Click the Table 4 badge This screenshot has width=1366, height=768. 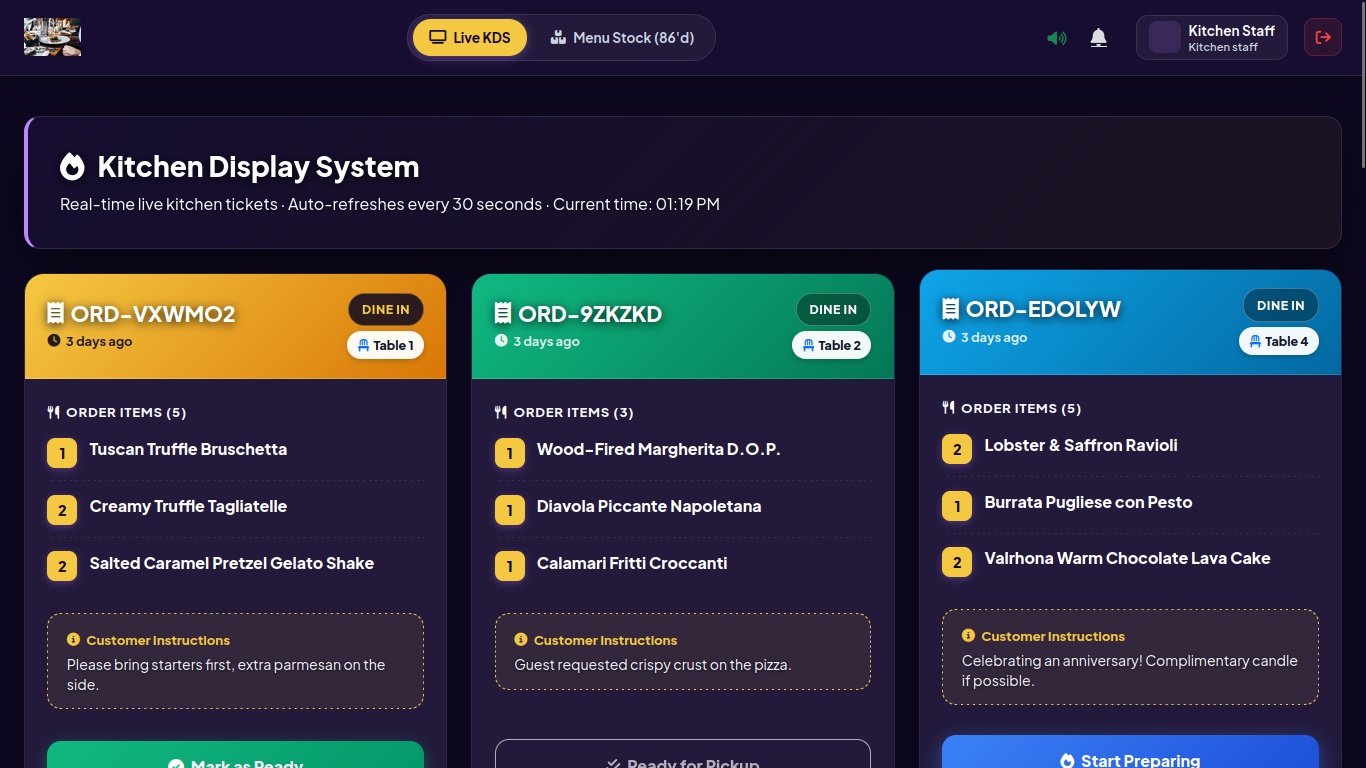tap(1279, 341)
